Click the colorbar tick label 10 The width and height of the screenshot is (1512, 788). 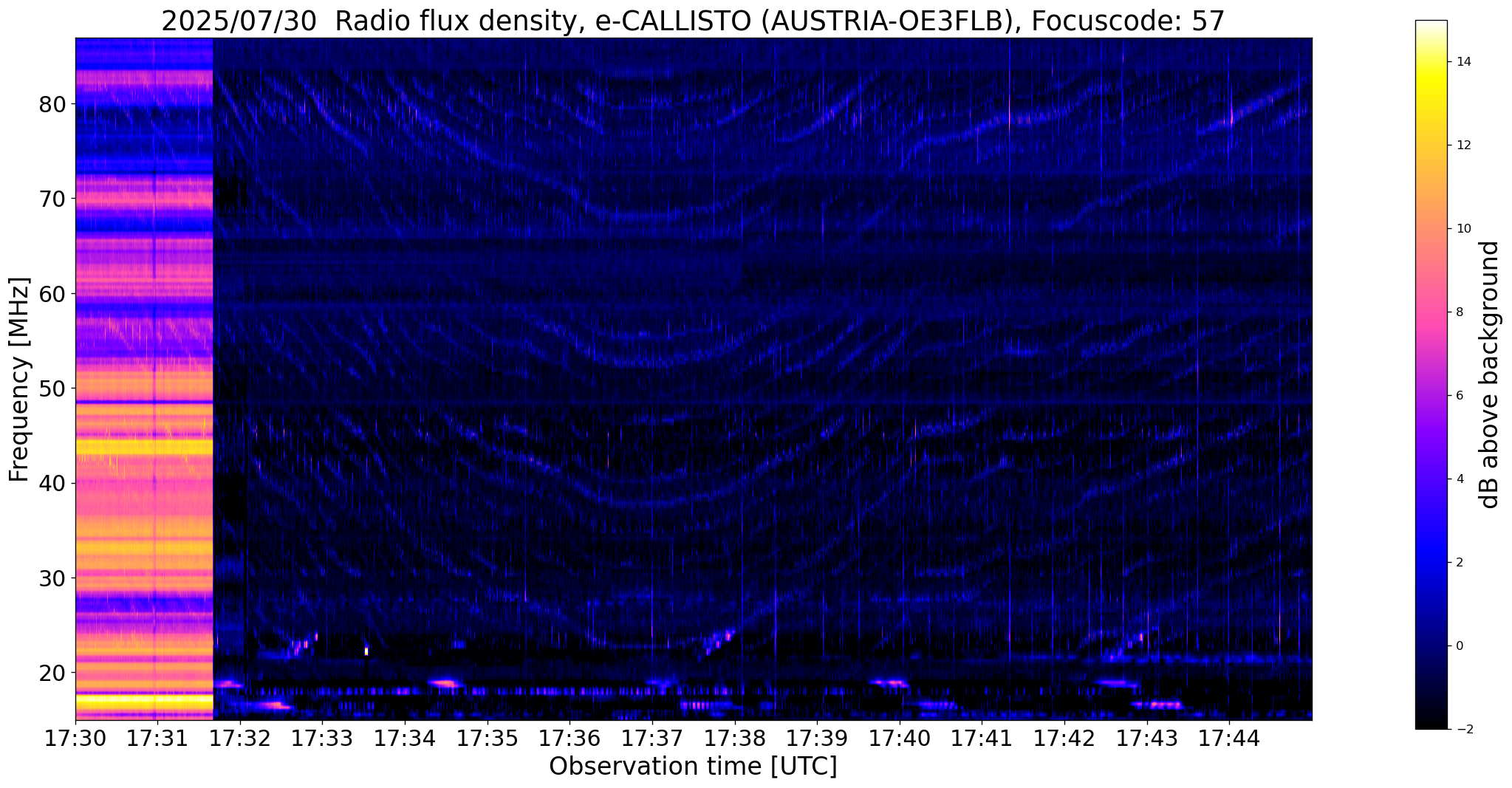(x=1463, y=229)
